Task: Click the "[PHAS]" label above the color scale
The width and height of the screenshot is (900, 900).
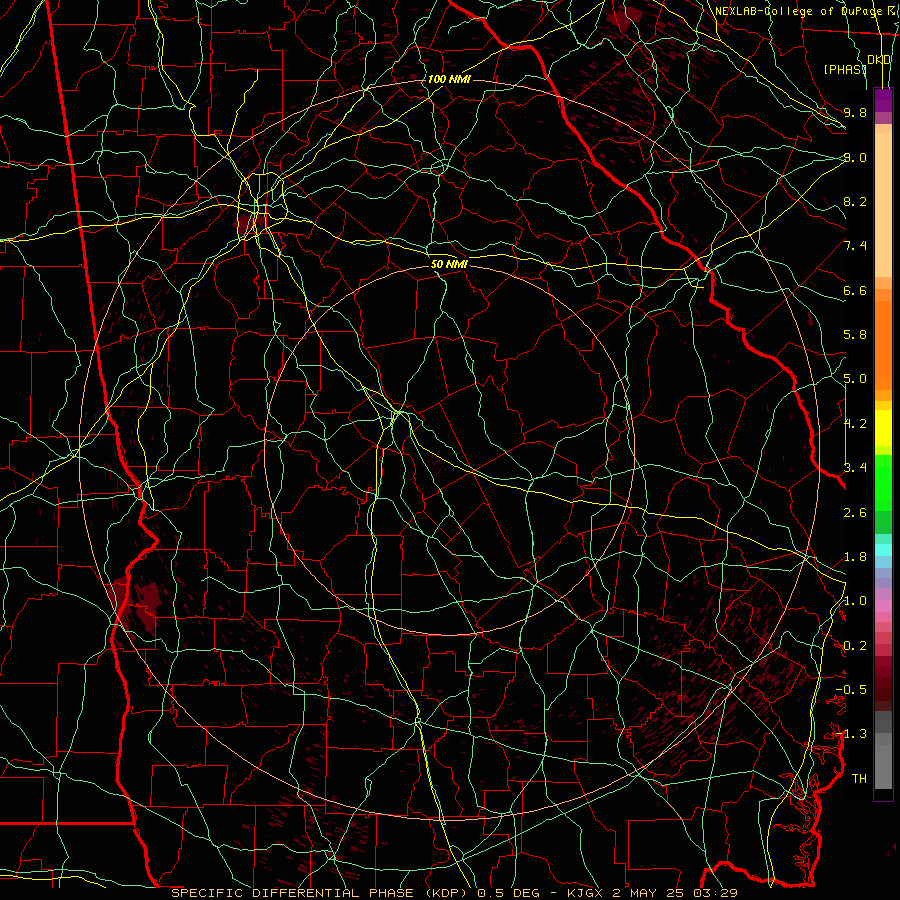Action: (x=845, y=69)
